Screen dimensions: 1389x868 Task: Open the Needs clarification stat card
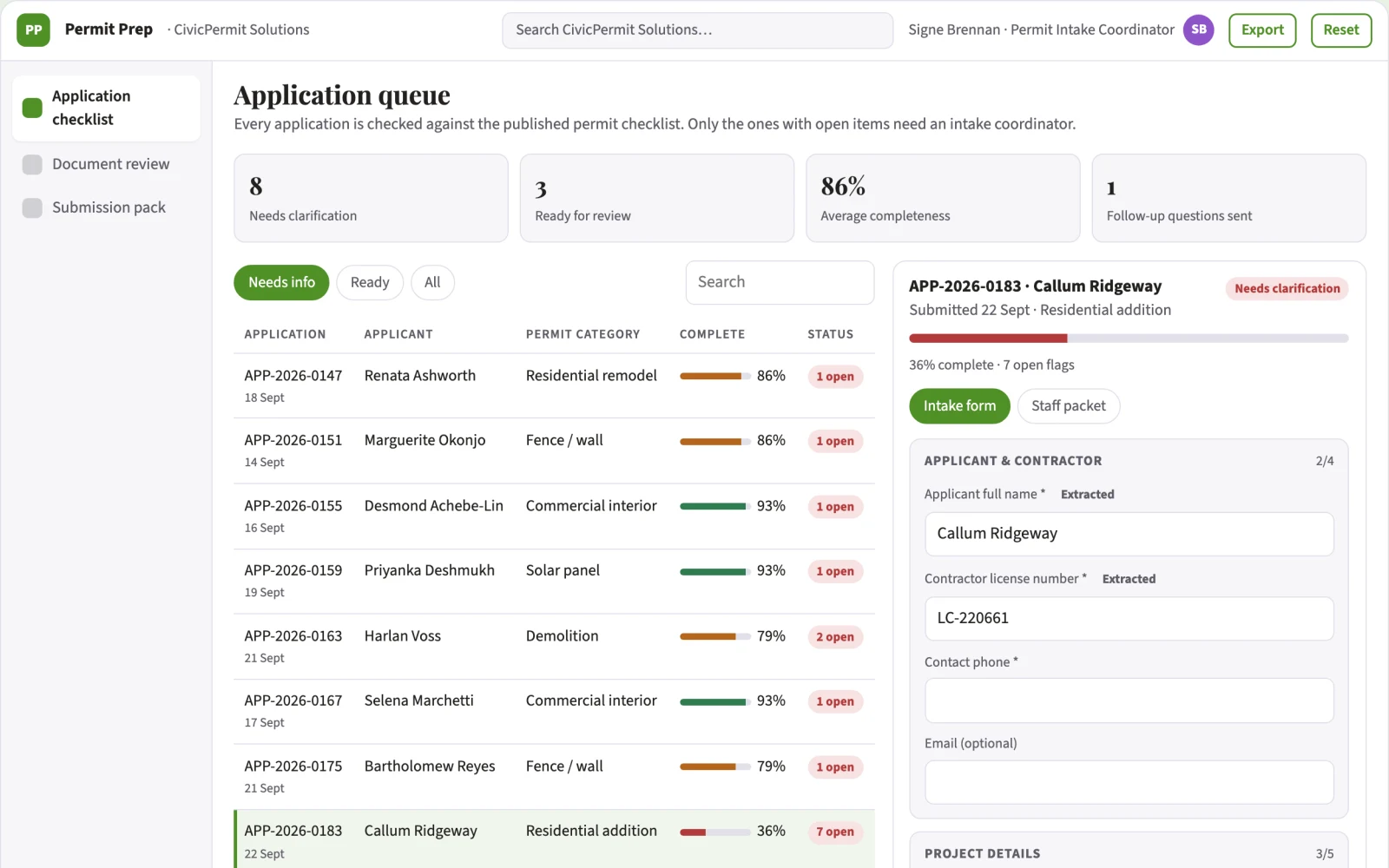pos(371,198)
